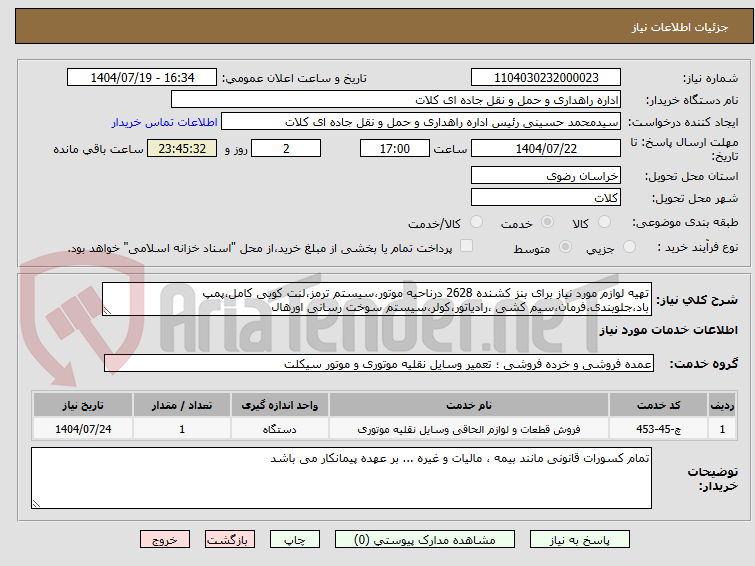Image resolution: width=755 pixels, height=566 pixels.
Task: Click the ردیف column header
Action: tap(722, 405)
